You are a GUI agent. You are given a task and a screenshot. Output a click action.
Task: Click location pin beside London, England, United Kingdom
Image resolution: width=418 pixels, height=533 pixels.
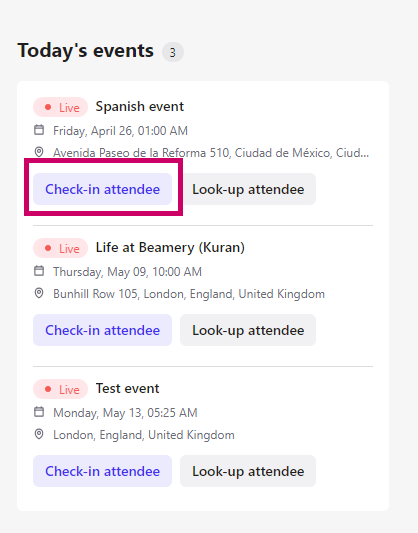point(39,434)
